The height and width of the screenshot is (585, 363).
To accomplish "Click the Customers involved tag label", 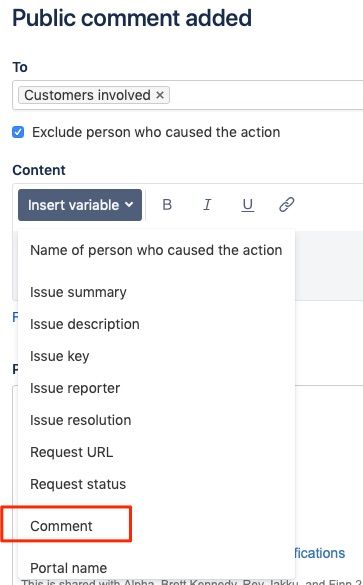I will pyautogui.click(x=87, y=95).
